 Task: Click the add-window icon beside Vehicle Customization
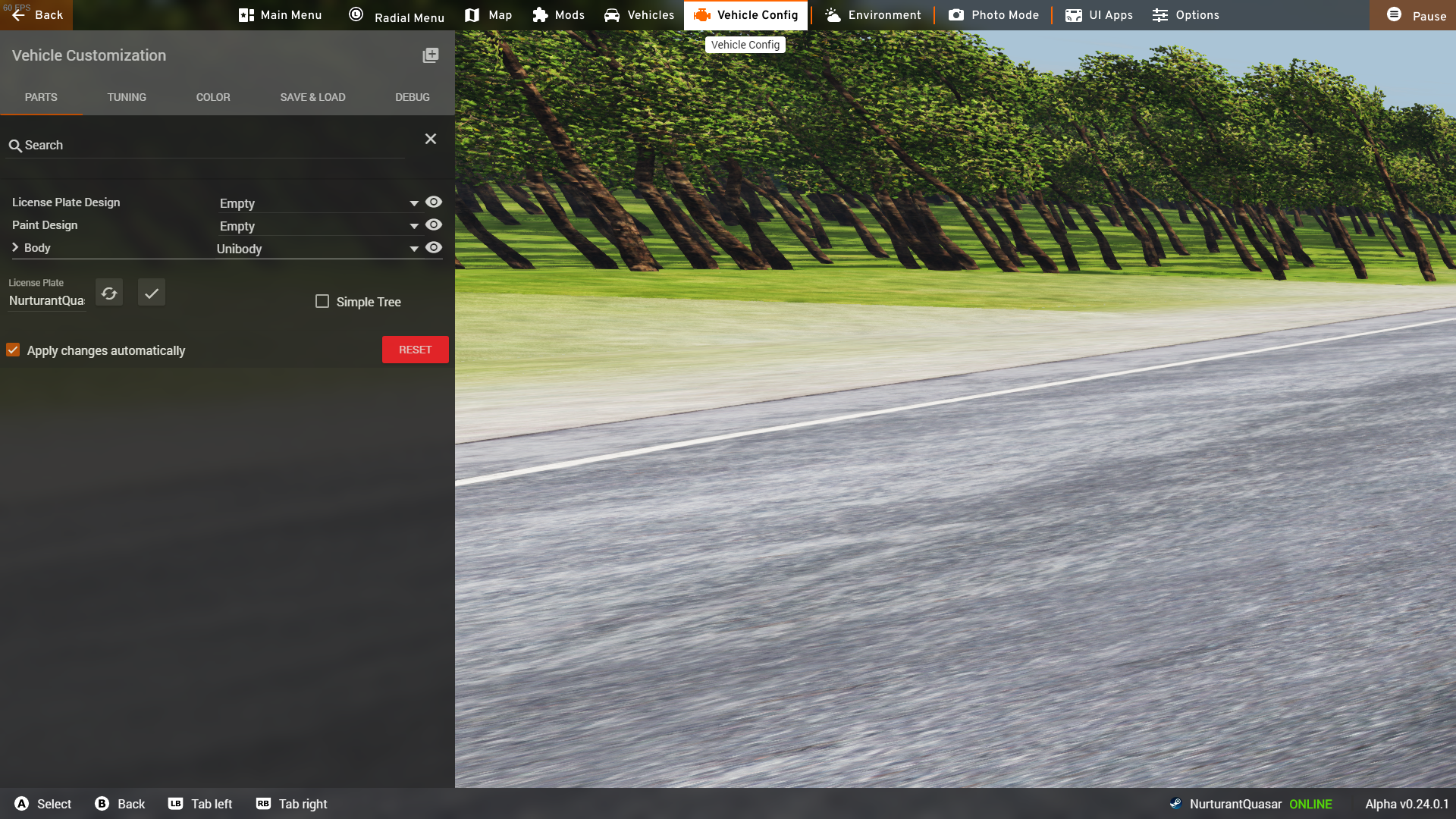(430, 55)
